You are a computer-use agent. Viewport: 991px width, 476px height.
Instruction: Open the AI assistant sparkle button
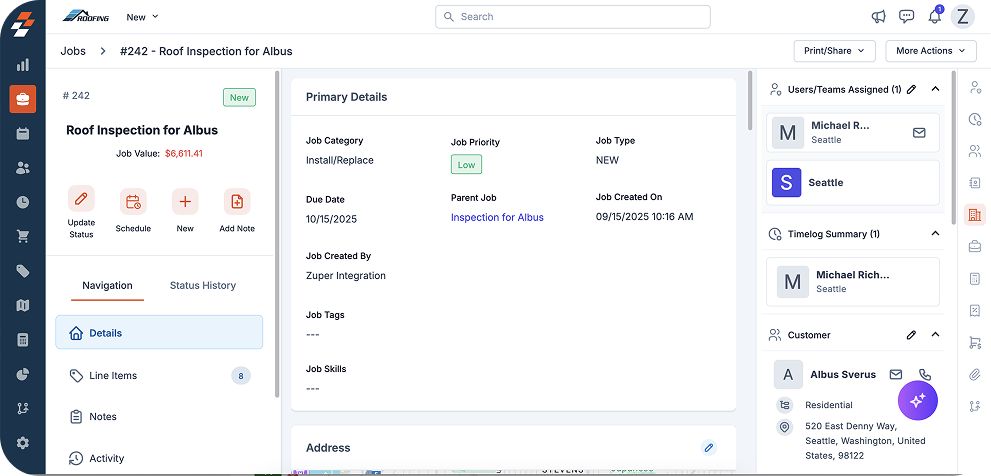tap(917, 400)
